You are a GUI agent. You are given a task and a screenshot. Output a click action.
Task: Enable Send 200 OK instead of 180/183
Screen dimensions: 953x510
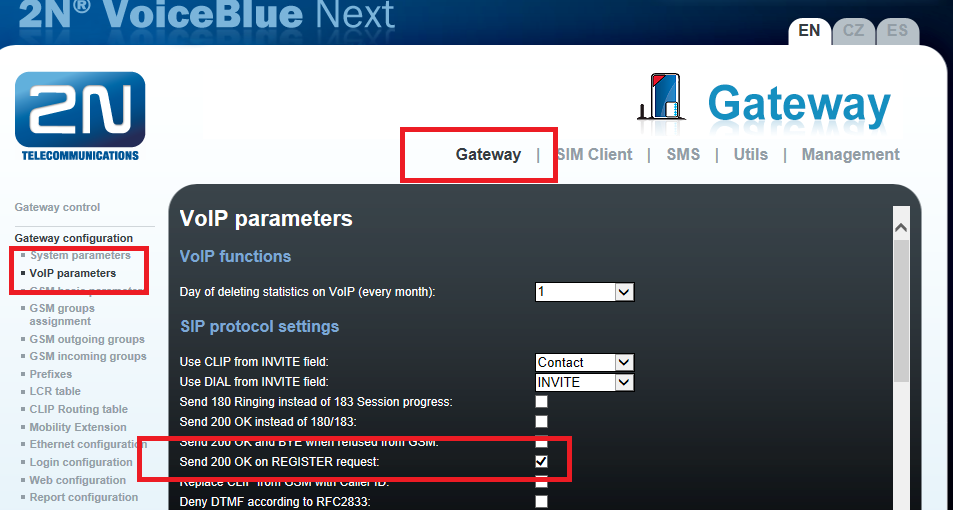pos(541,422)
